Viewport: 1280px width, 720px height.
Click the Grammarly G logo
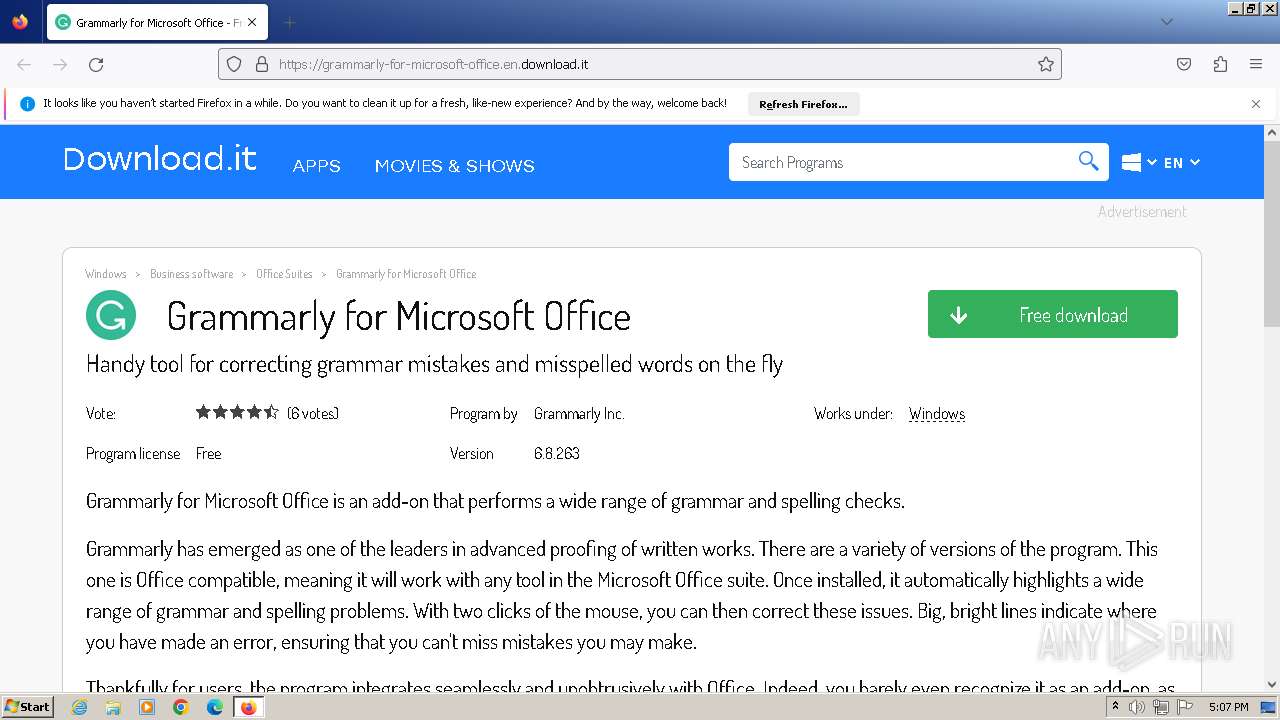(111, 315)
